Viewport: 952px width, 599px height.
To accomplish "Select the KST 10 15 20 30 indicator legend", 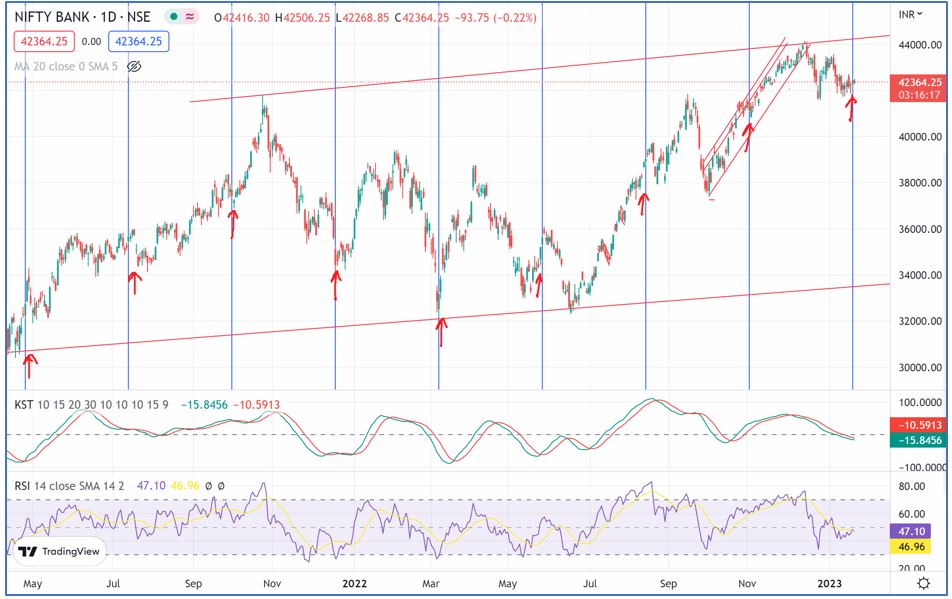I will click(x=91, y=404).
